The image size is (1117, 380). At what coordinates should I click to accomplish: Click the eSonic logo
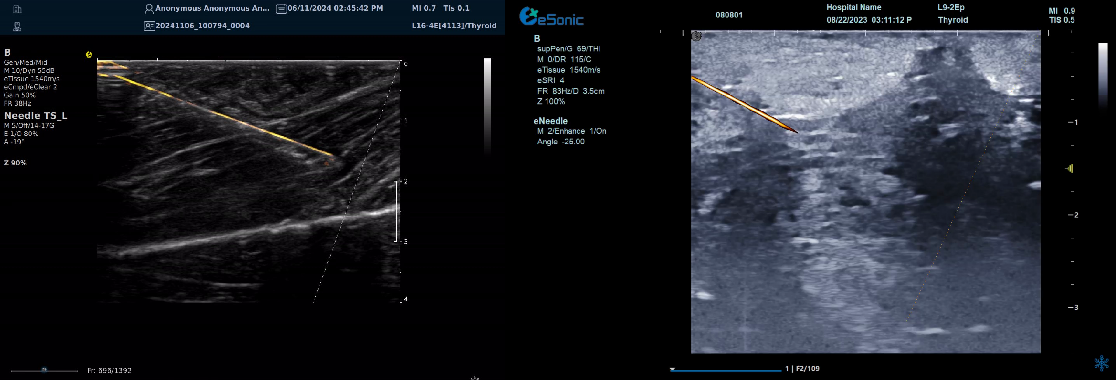551,16
